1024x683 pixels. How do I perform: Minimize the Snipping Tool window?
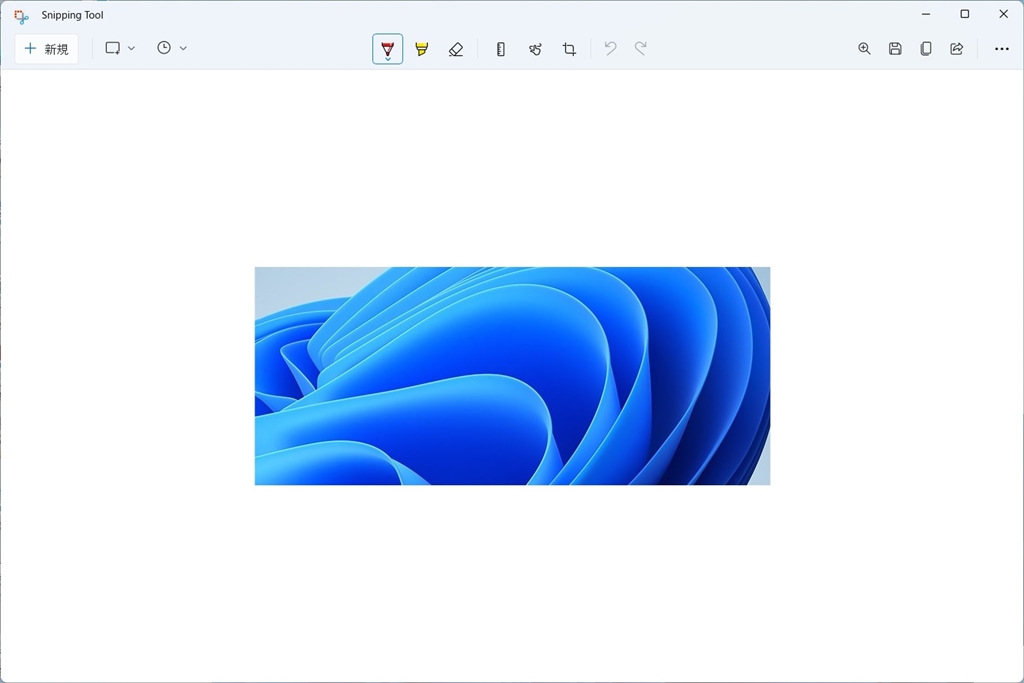click(926, 14)
